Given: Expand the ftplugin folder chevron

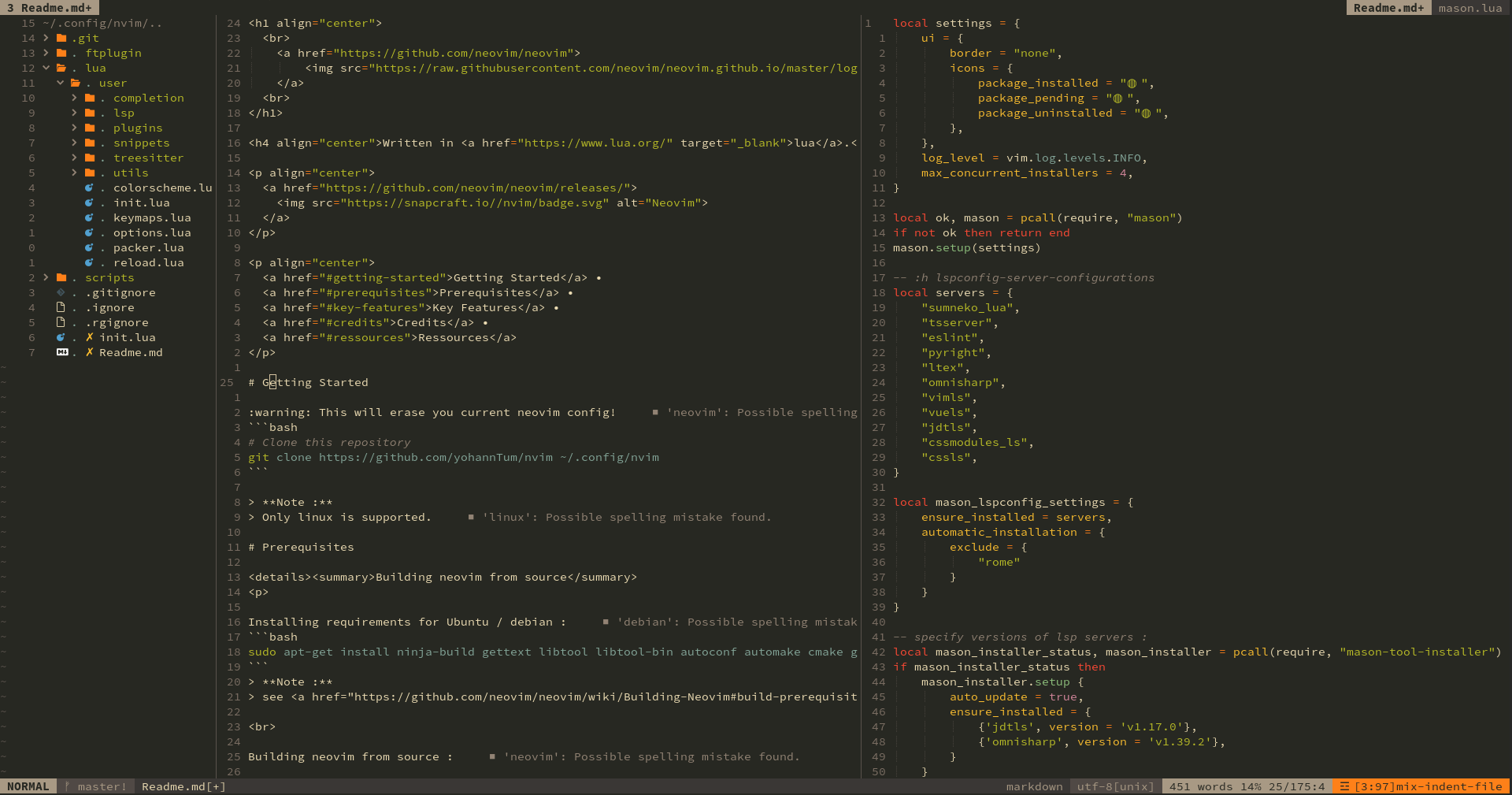Looking at the screenshot, I should [46, 53].
